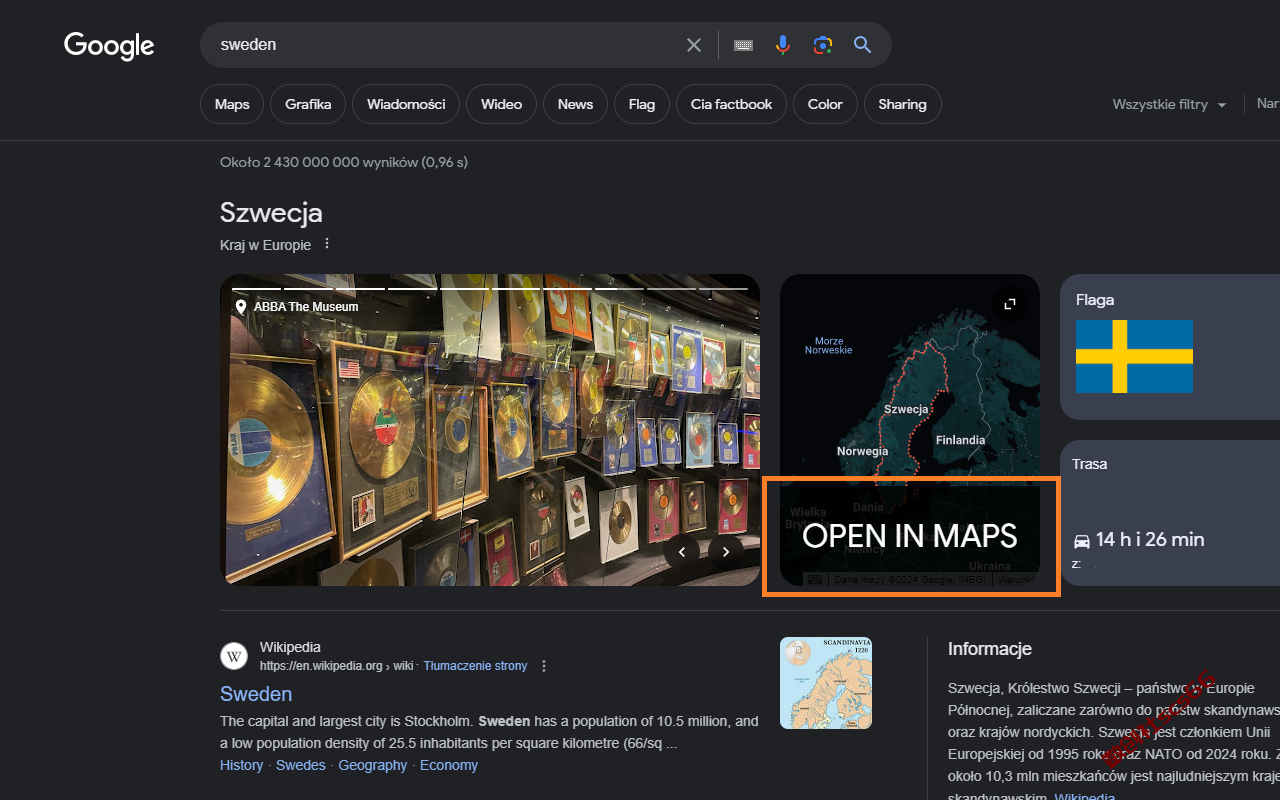The width and height of the screenshot is (1280, 800).
Task: Select the News filter chip
Action: pyautogui.click(x=575, y=104)
